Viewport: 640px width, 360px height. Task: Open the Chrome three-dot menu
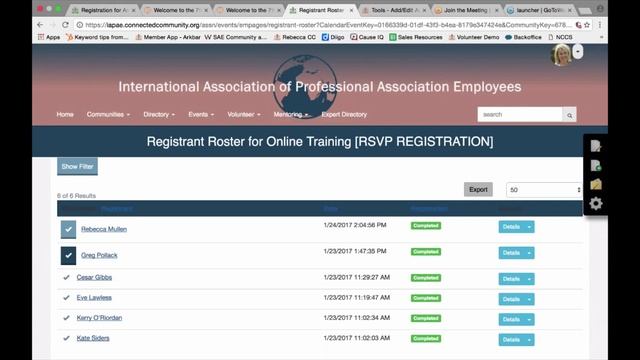(600, 25)
